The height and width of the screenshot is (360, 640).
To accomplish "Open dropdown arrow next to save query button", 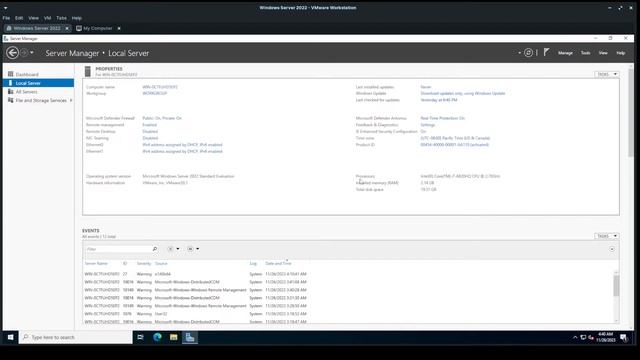I will coord(198,249).
